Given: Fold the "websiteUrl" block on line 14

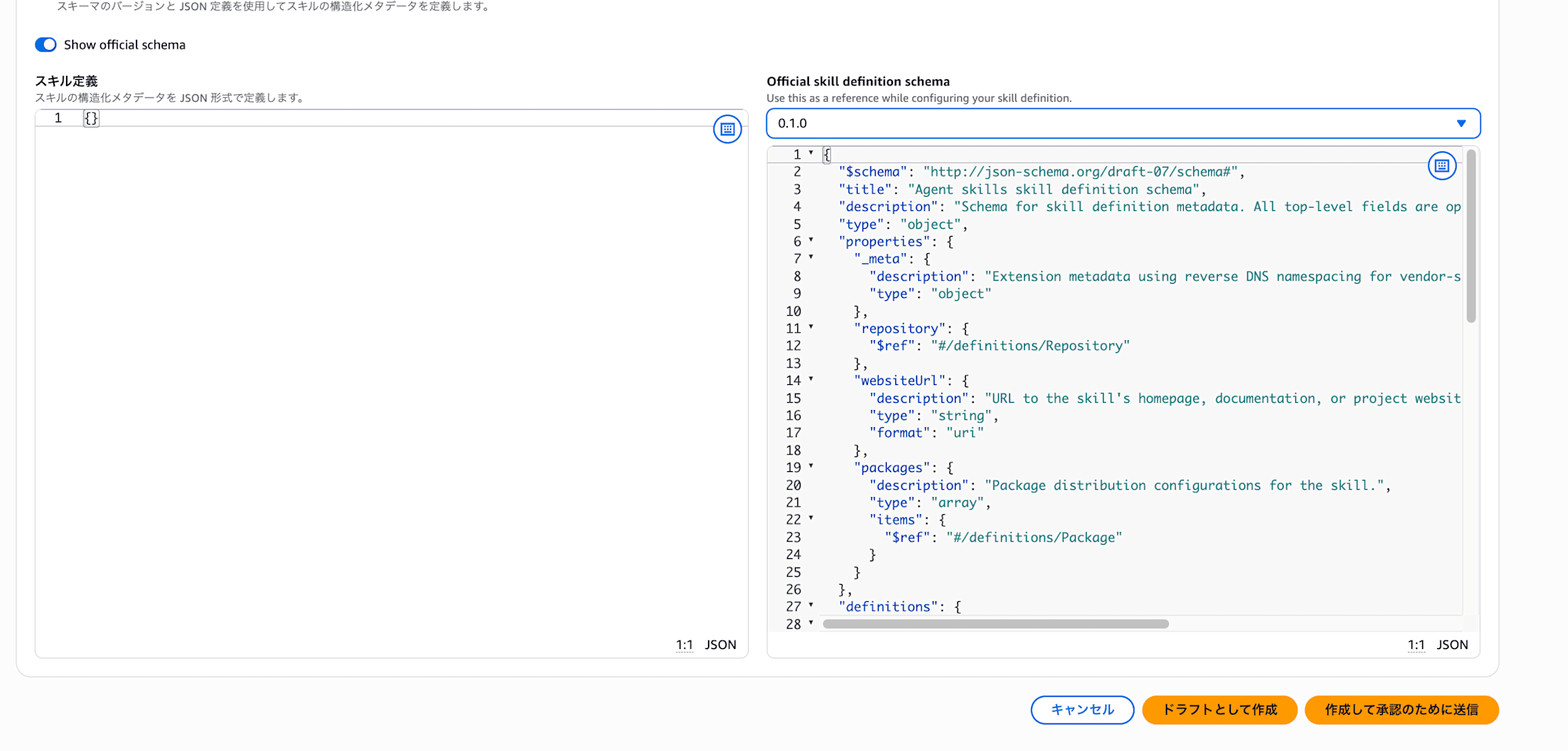Looking at the screenshot, I should point(811,379).
